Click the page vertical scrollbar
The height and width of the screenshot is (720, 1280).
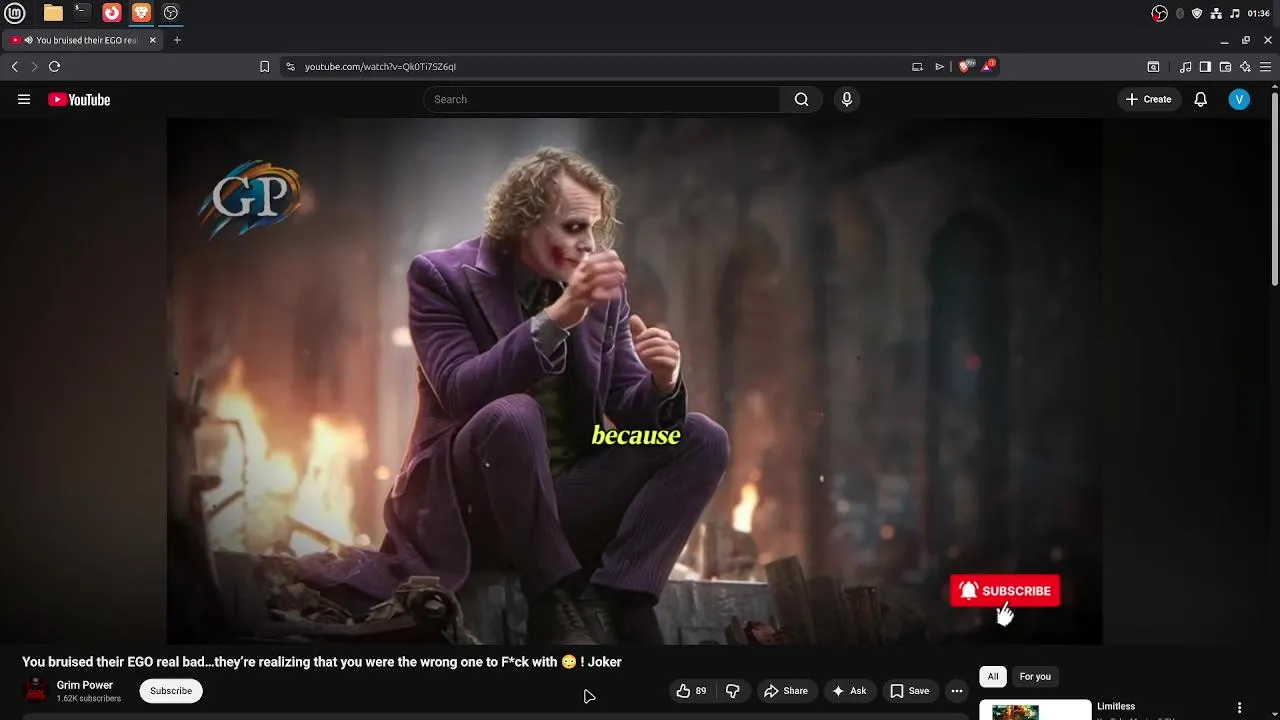tap(1275, 188)
